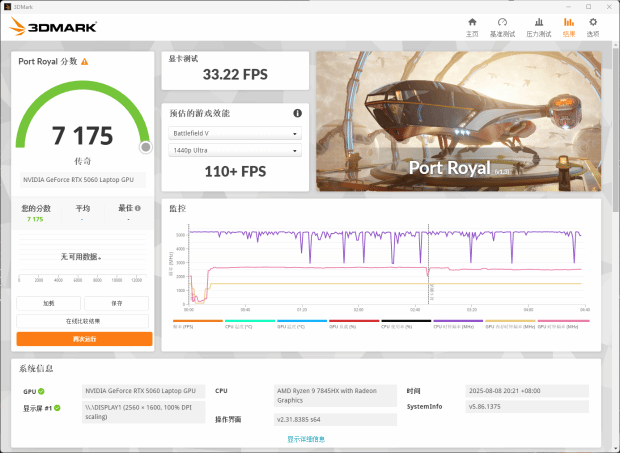
Task: Click the score gauge end knob
Action: pyautogui.click(x=145, y=148)
